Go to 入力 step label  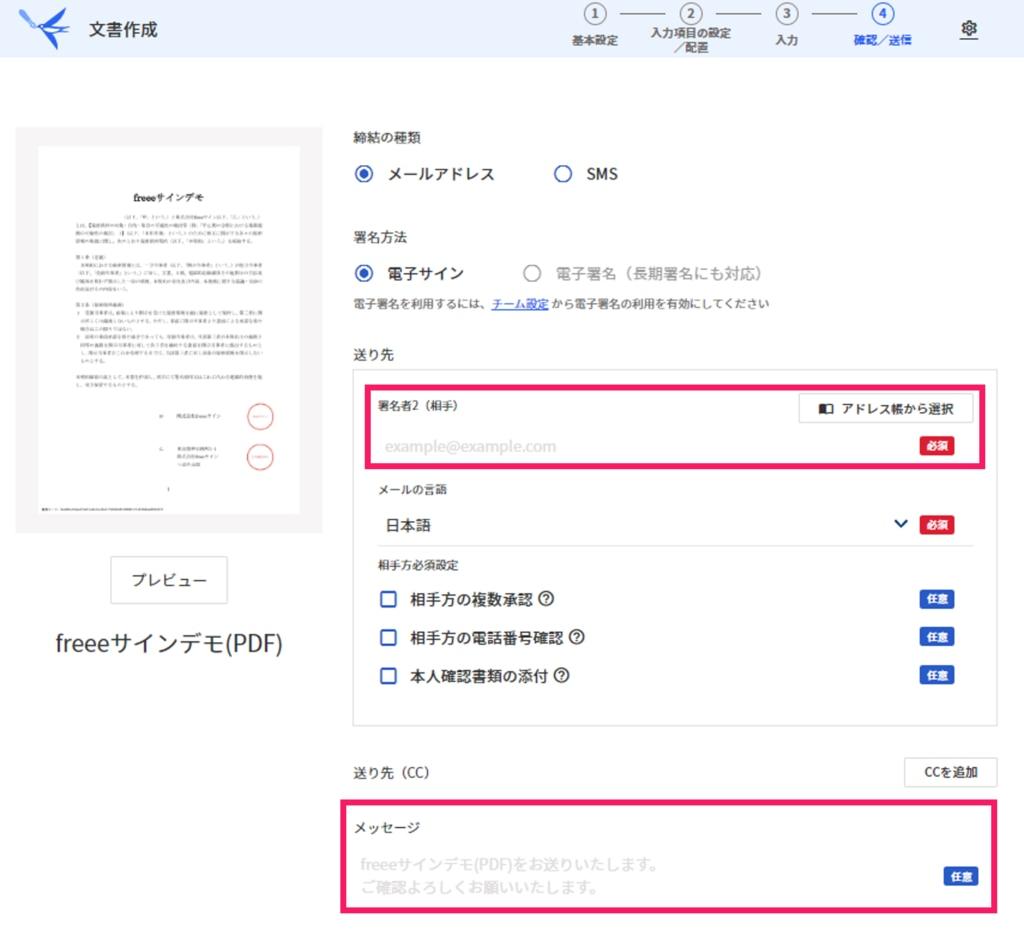pyautogui.click(x=786, y=40)
